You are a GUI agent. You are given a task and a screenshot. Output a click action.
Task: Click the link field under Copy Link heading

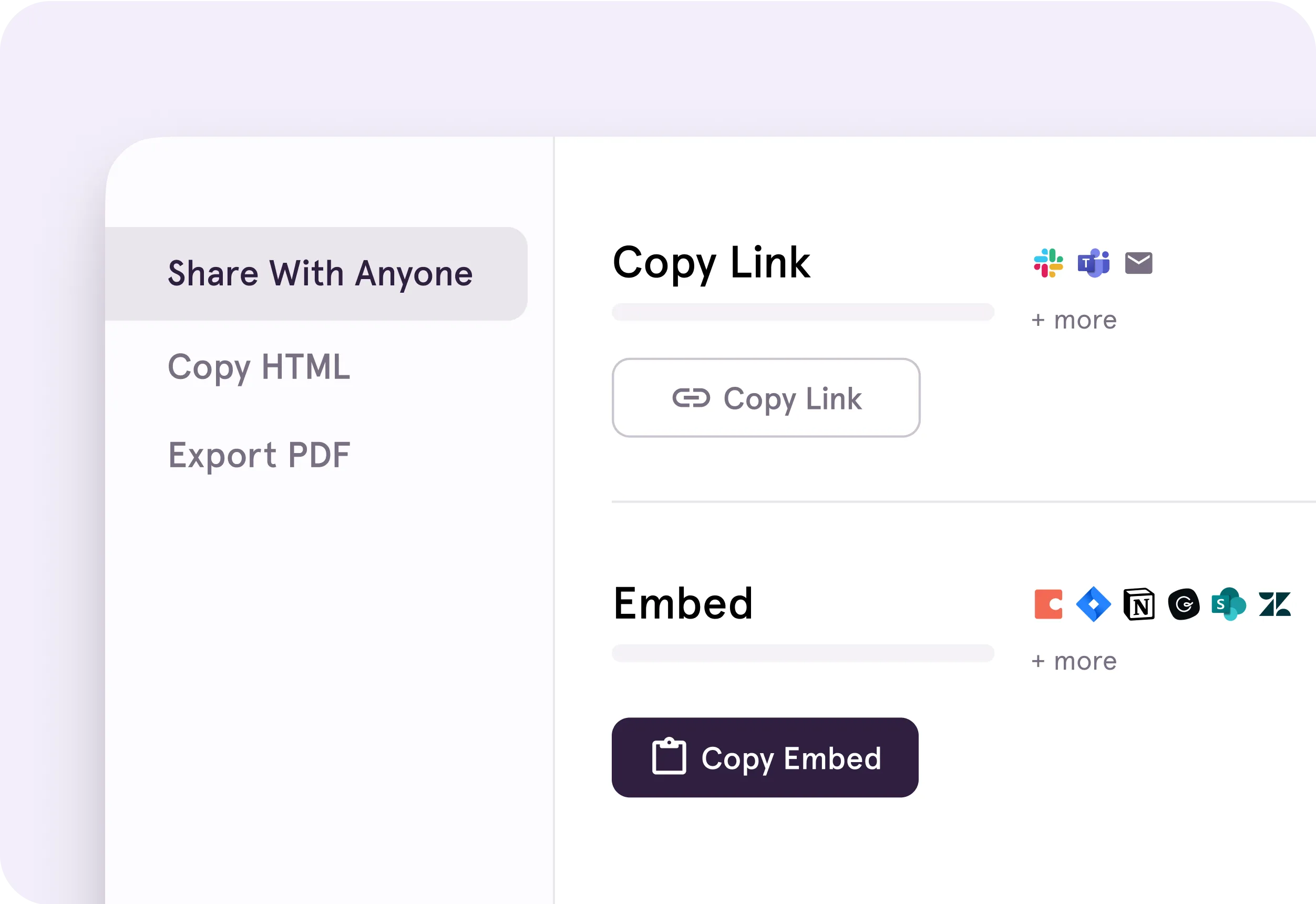tap(803, 312)
